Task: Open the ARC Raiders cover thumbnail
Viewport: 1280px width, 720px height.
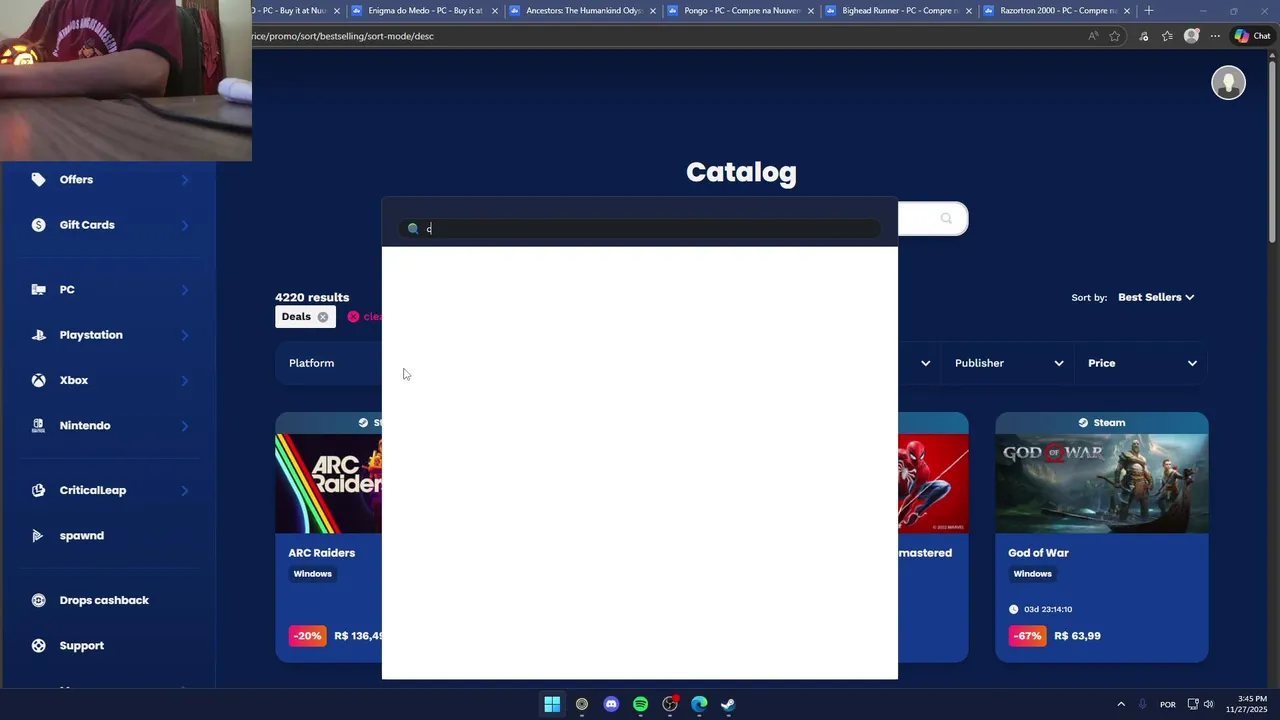Action: [329, 483]
